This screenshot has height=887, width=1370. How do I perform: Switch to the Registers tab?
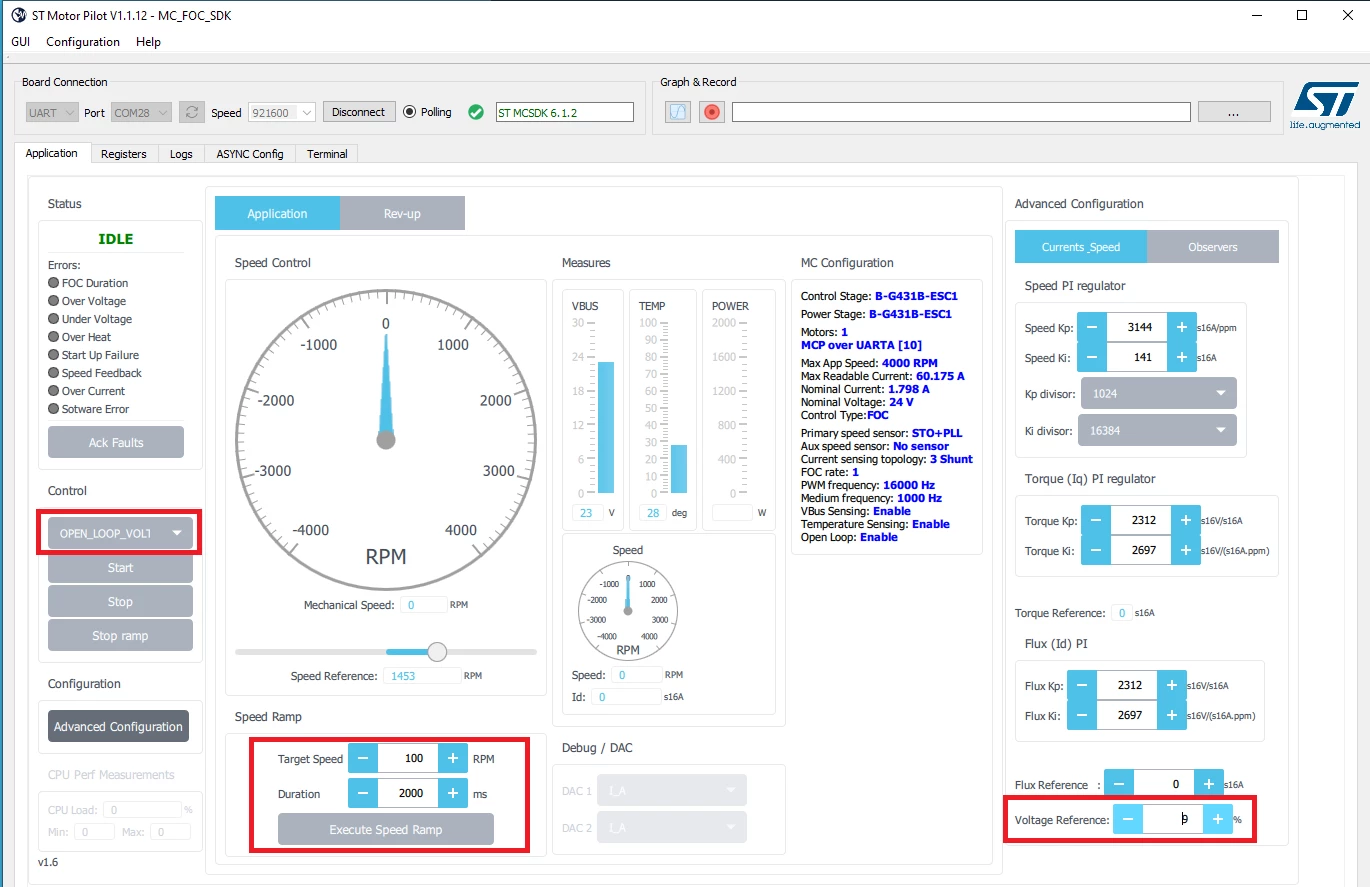(x=124, y=154)
